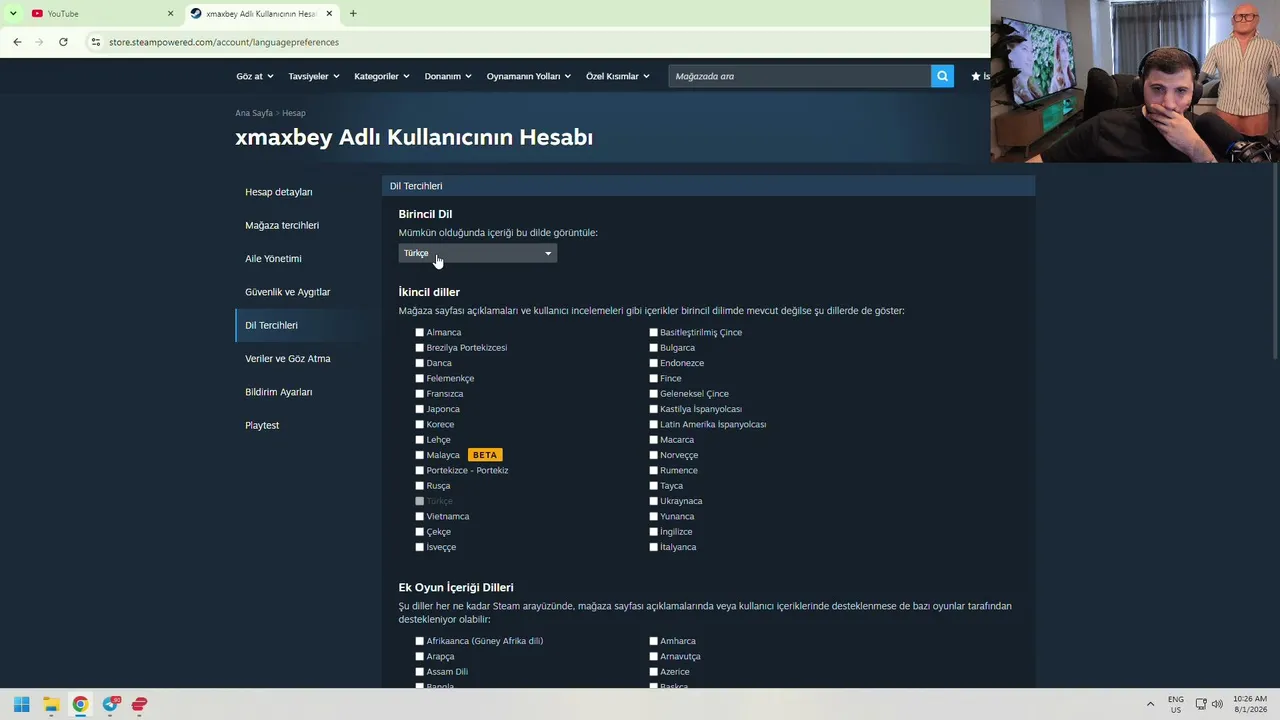Screen dimensions: 1280x720
Task: Open File Explorer from the taskbar
Action: coord(51,704)
